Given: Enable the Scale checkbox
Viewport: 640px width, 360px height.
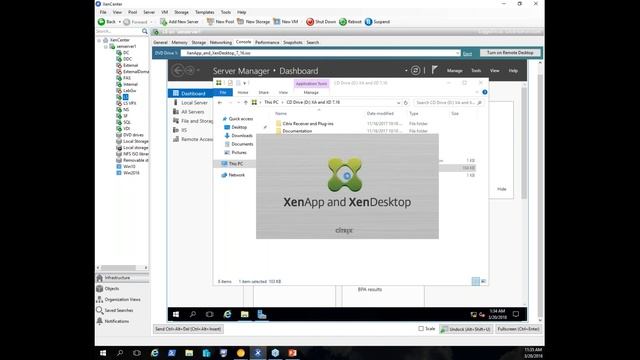Looking at the screenshot, I should point(421,329).
